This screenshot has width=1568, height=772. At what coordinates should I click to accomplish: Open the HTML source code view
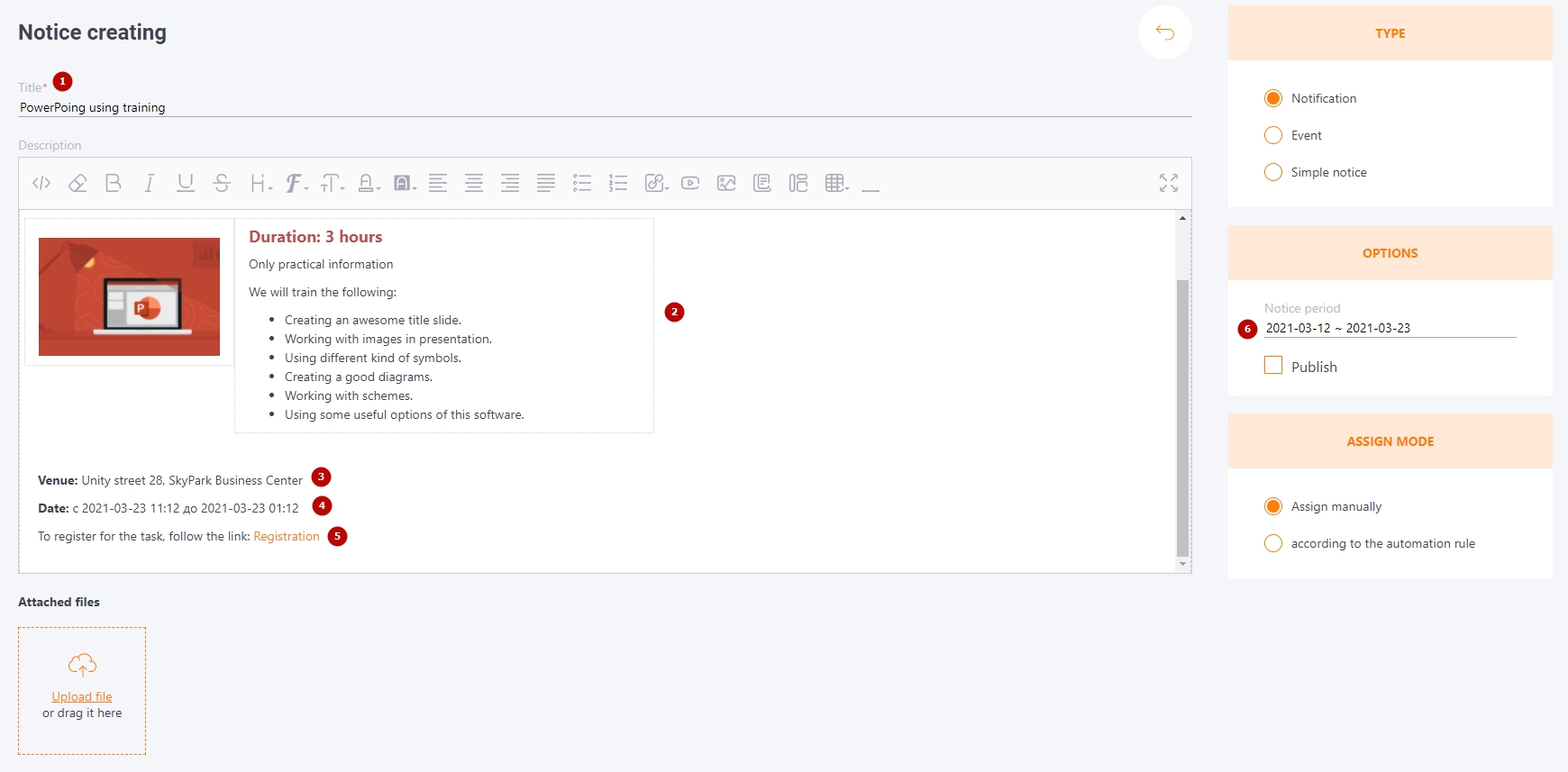(41, 184)
